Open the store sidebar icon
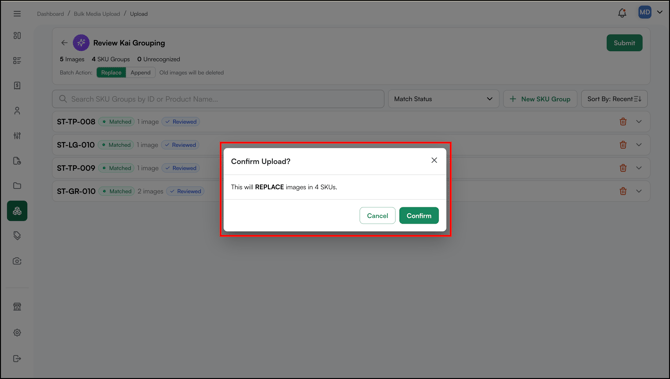The width and height of the screenshot is (670, 379). click(x=17, y=307)
